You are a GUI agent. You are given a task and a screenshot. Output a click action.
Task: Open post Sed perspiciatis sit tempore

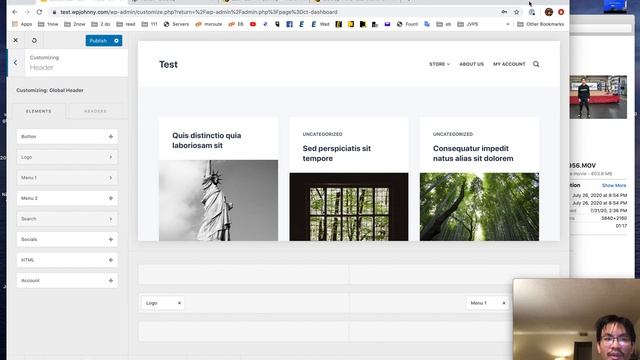tap(337, 153)
